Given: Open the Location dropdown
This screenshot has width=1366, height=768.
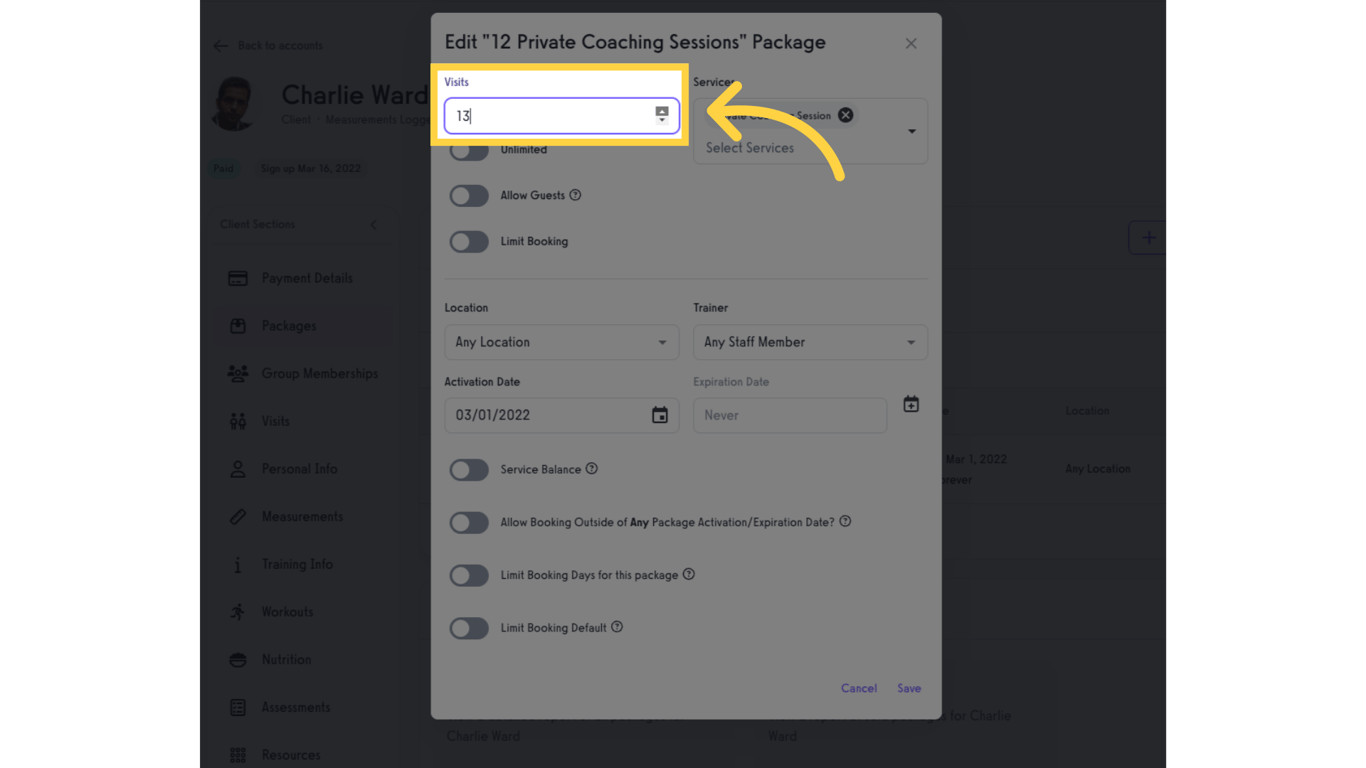Looking at the screenshot, I should (x=561, y=342).
